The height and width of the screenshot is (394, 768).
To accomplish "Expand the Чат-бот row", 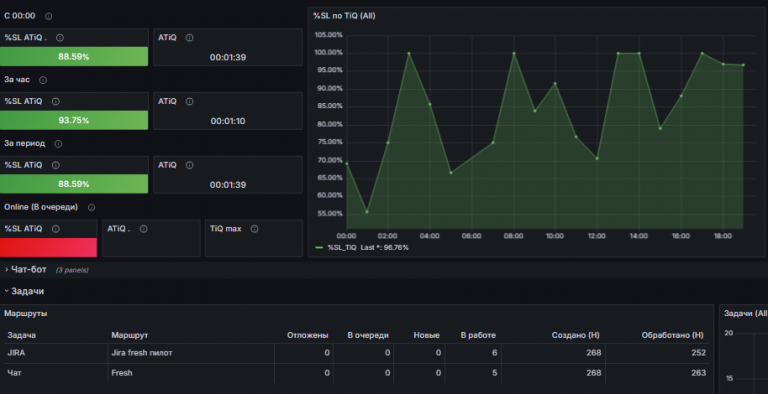I will point(28,270).
